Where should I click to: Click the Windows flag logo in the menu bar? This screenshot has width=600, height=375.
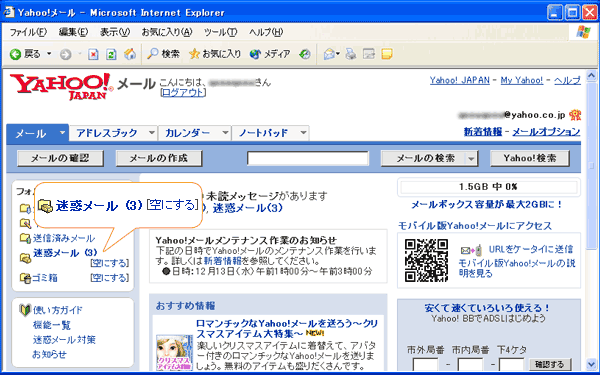(x=583, y=33)
